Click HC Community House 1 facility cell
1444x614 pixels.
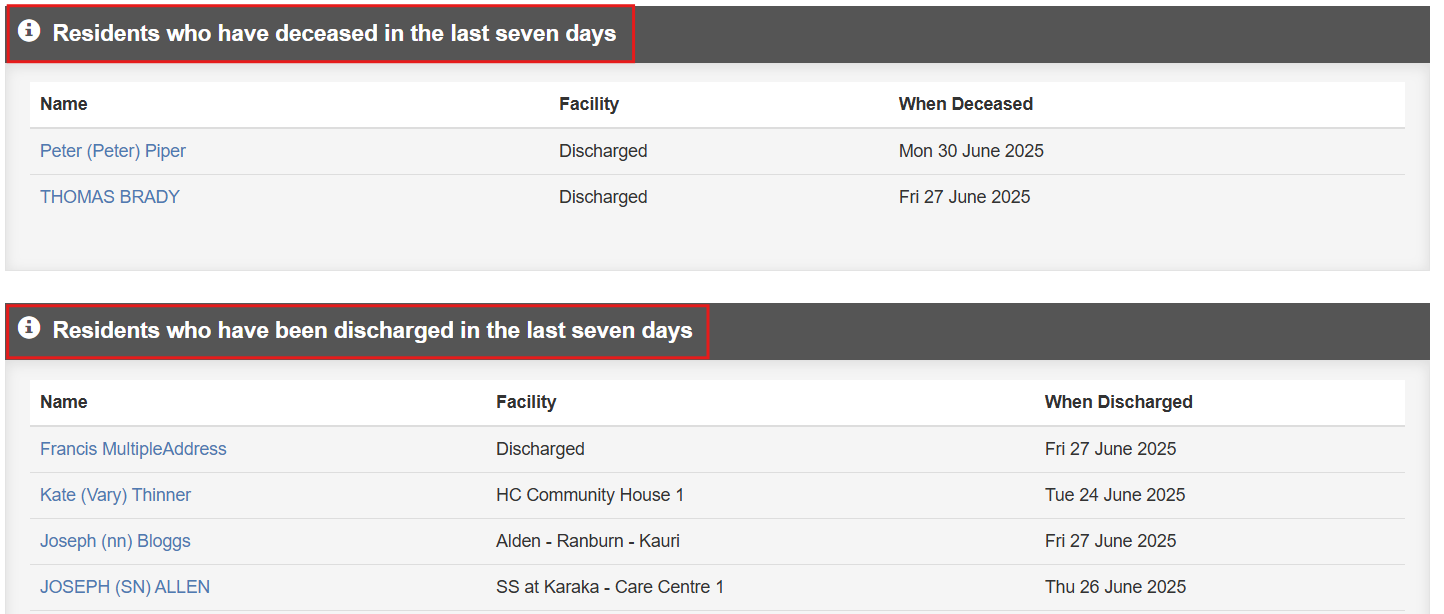pos(590,495)
